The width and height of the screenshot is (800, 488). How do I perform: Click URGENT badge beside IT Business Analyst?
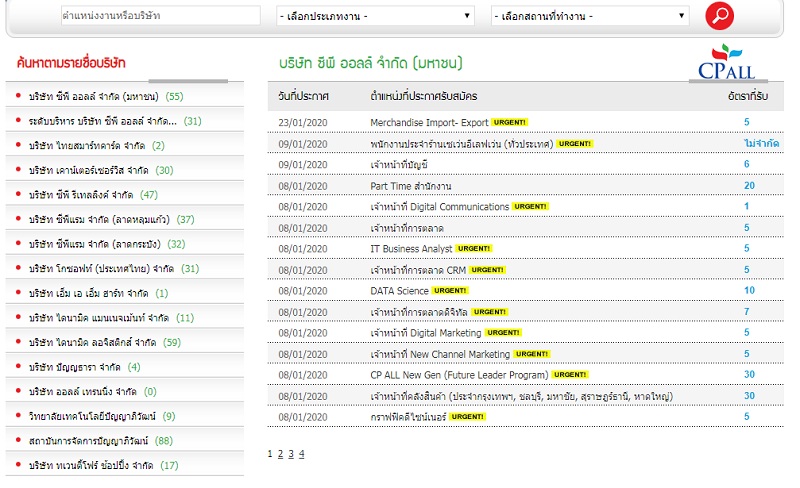pos(474,248)
